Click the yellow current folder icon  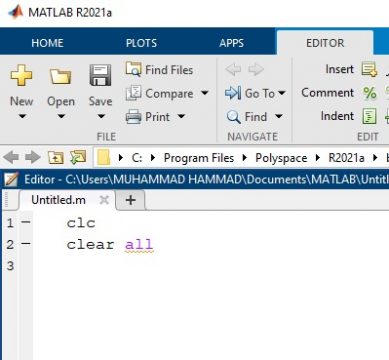(104, 157)
